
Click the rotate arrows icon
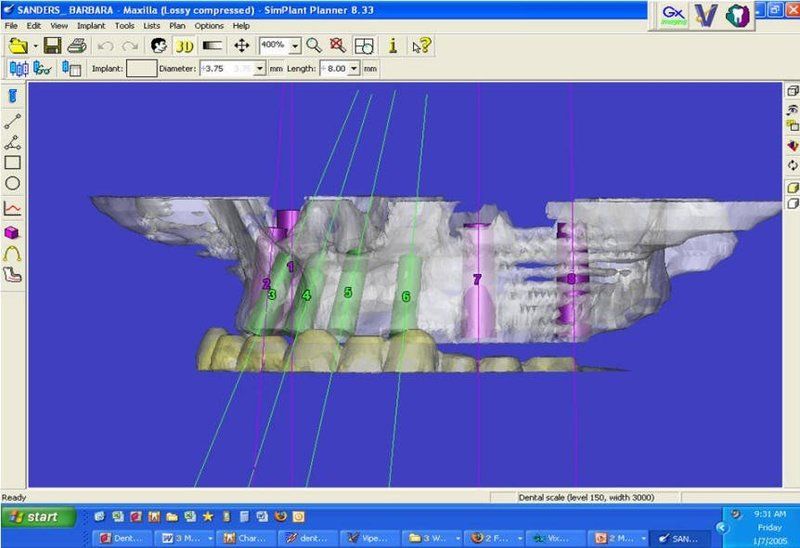(x=792, y=165)
